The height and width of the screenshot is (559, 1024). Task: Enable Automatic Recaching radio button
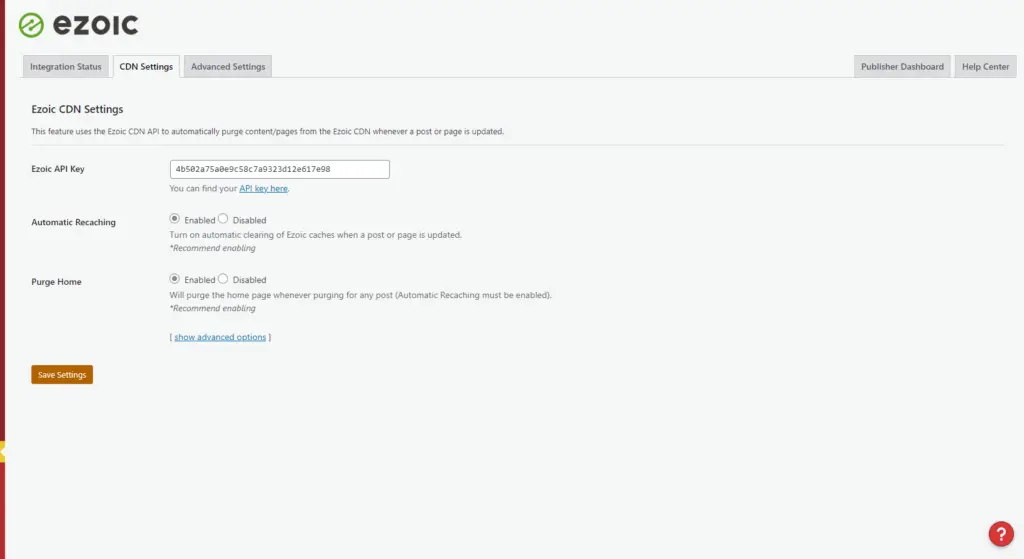[x=174, y=219]
